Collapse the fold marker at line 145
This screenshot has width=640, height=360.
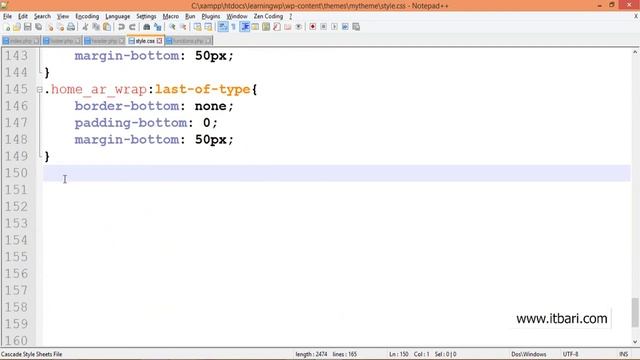pyautogui.click(x=40, y=89)
